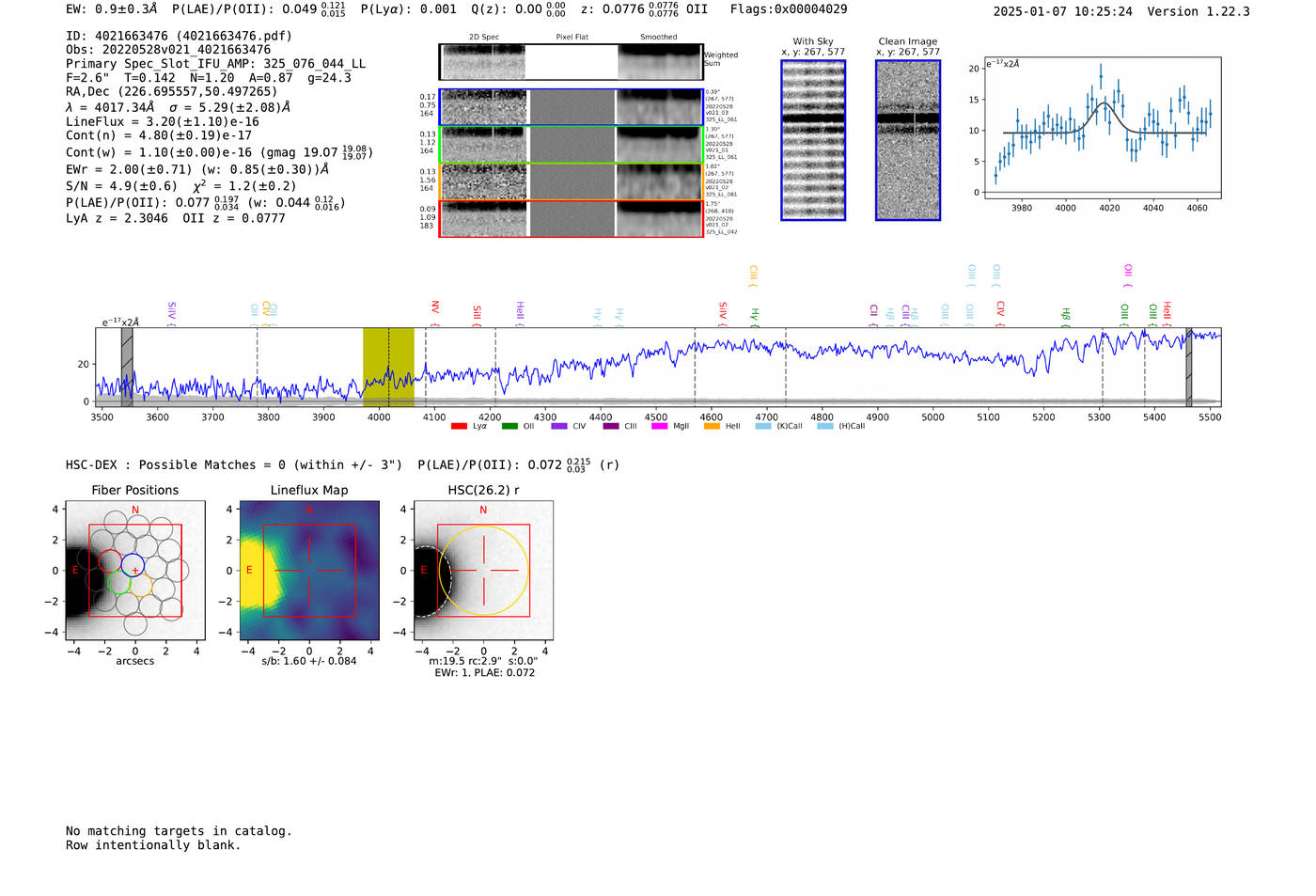The image size is (1316, 896).
Task: Click 'Row intentionally blank.' message
Action: tap(153, 845)
